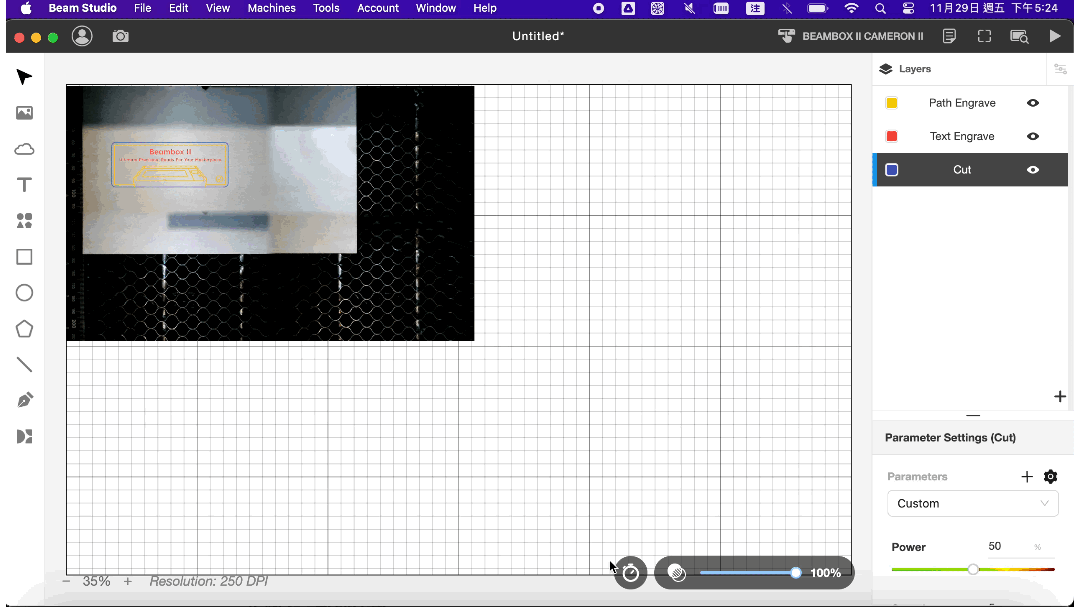The height and width of the screenshot is (608, 1080).
Task: Open the path preview icon
Action: coord(1019,36)
